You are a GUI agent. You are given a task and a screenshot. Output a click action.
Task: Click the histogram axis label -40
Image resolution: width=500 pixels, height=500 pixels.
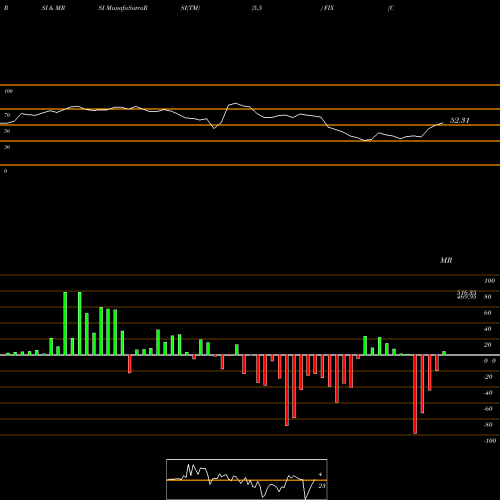[x=488, y=393]
